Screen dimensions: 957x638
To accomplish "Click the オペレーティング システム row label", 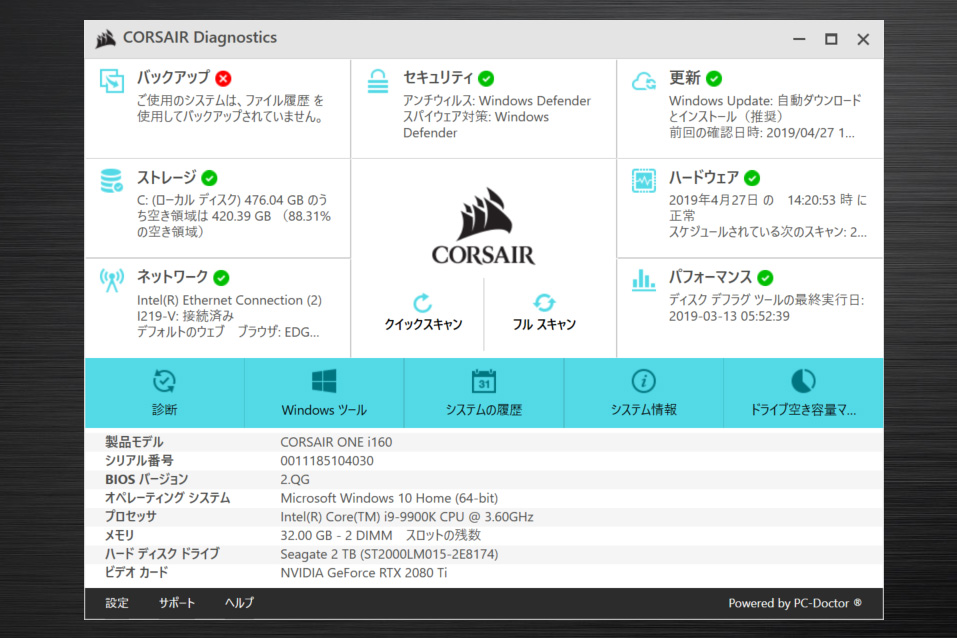I will tap(168, 498).
